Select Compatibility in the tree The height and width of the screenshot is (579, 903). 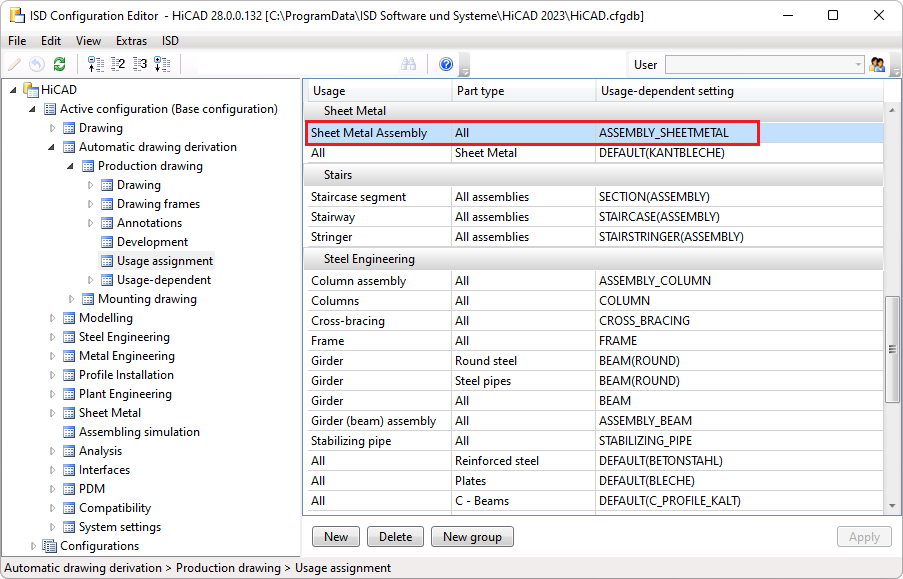[115, 508]
